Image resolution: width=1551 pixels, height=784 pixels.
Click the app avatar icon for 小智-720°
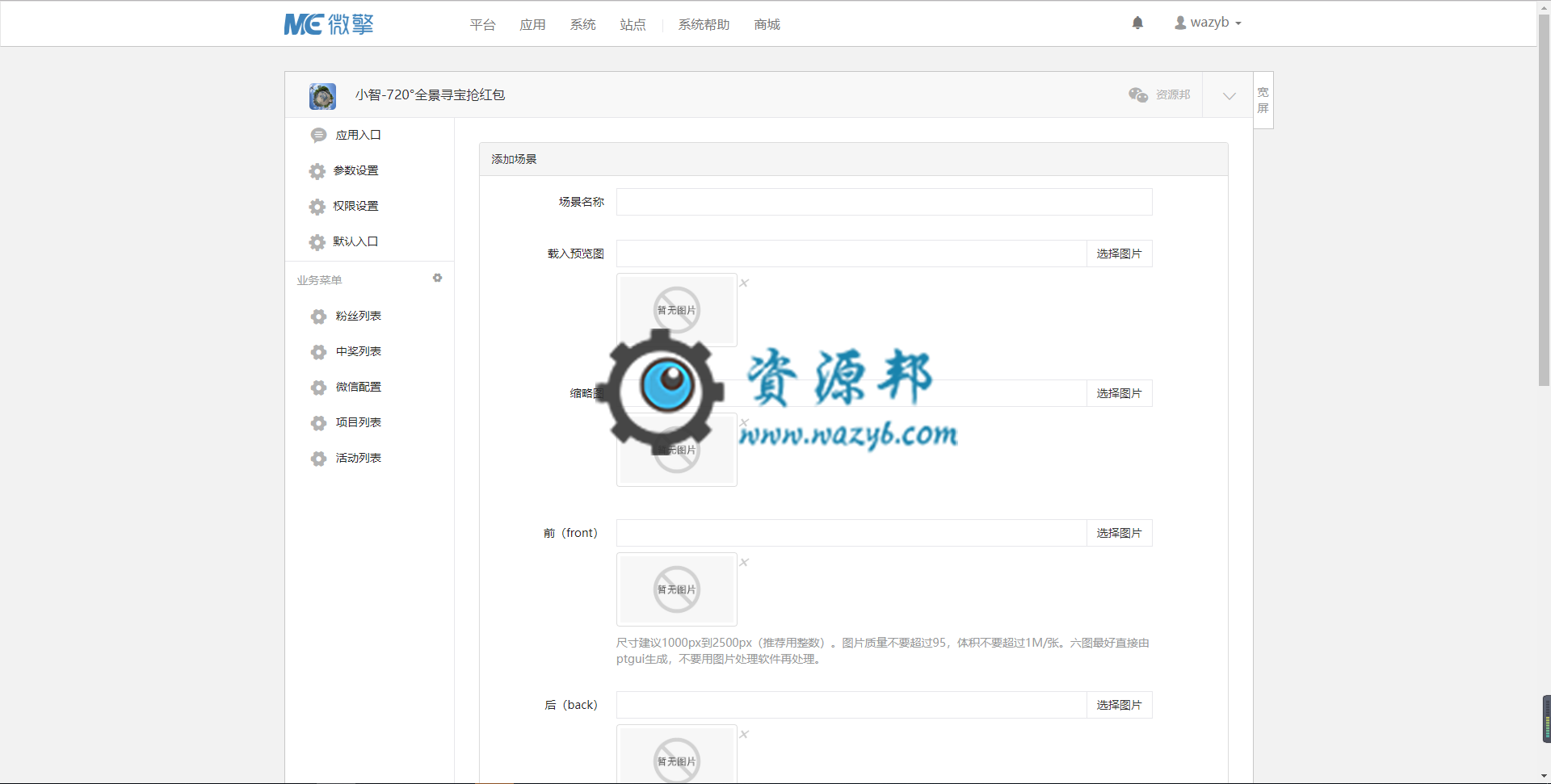point(322,96)
